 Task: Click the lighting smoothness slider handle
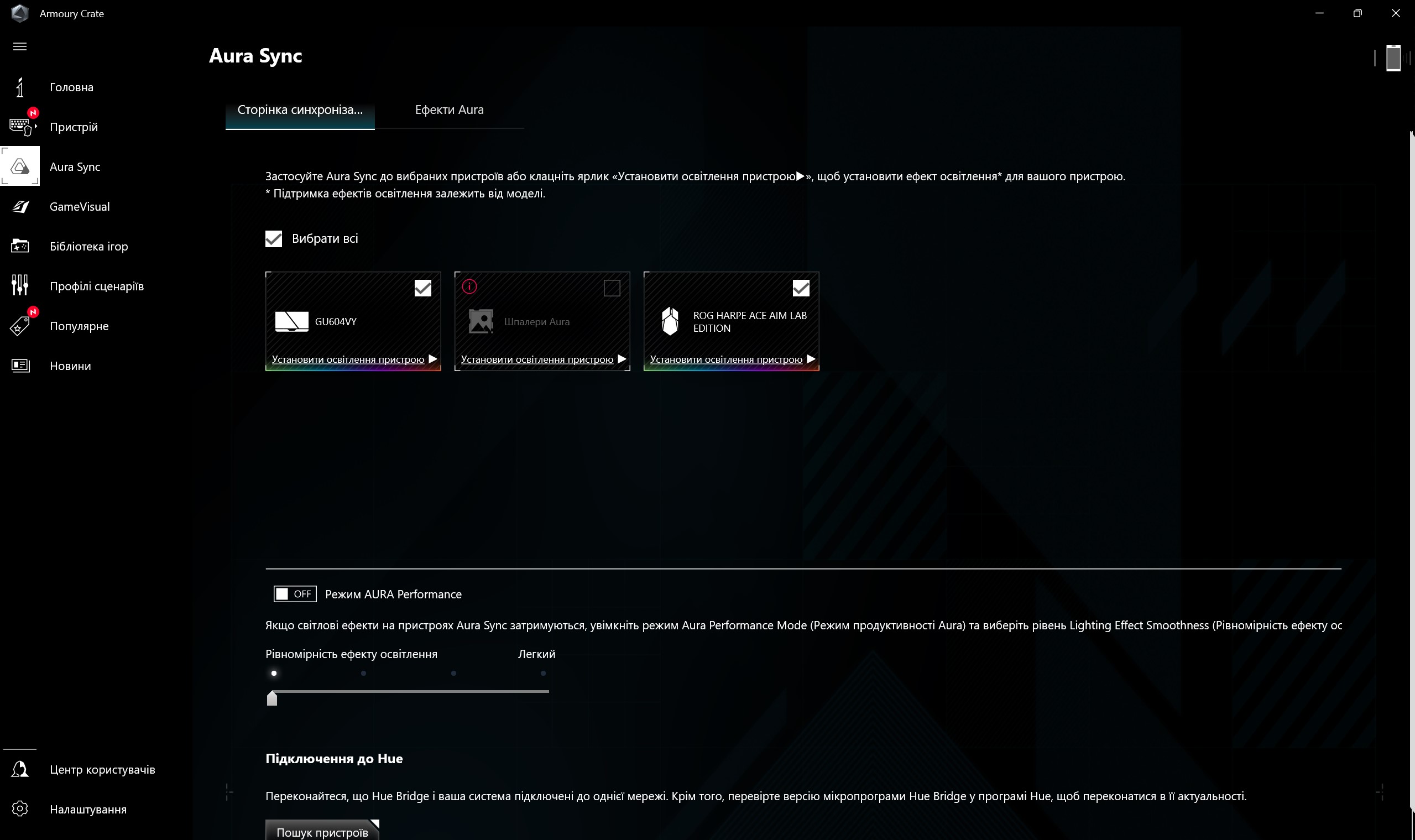[x=272, y=698]
